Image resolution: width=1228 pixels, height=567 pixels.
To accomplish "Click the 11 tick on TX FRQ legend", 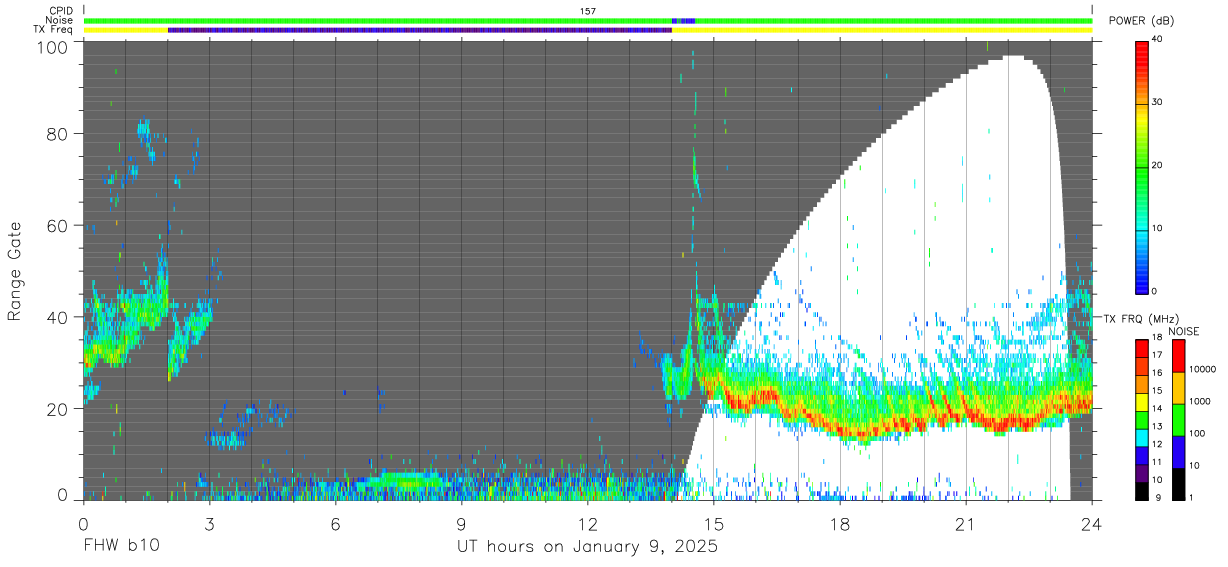I will click(1156, 462).
